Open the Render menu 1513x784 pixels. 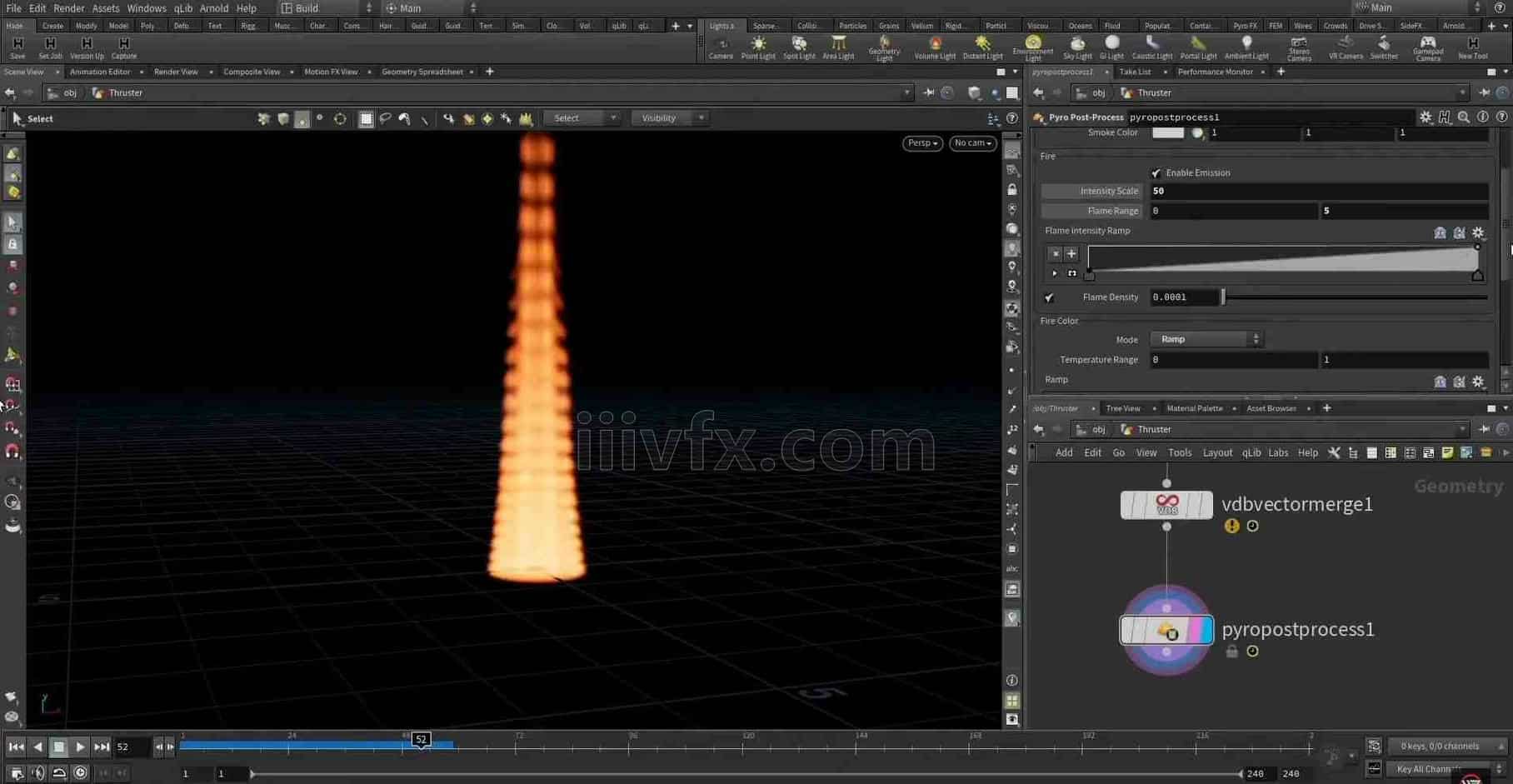(x=68, y=8)
